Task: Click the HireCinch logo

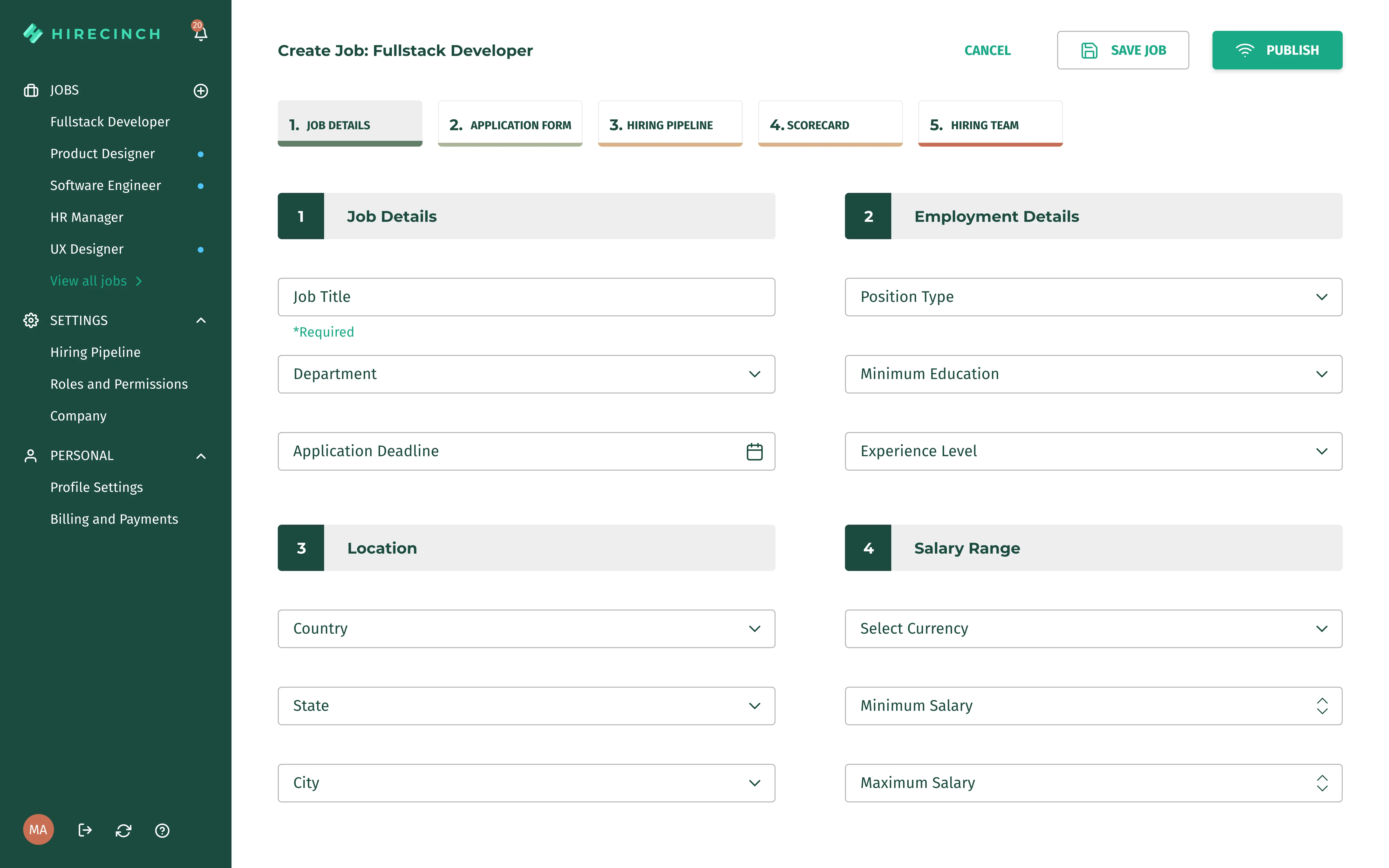Action: (92, 33)
